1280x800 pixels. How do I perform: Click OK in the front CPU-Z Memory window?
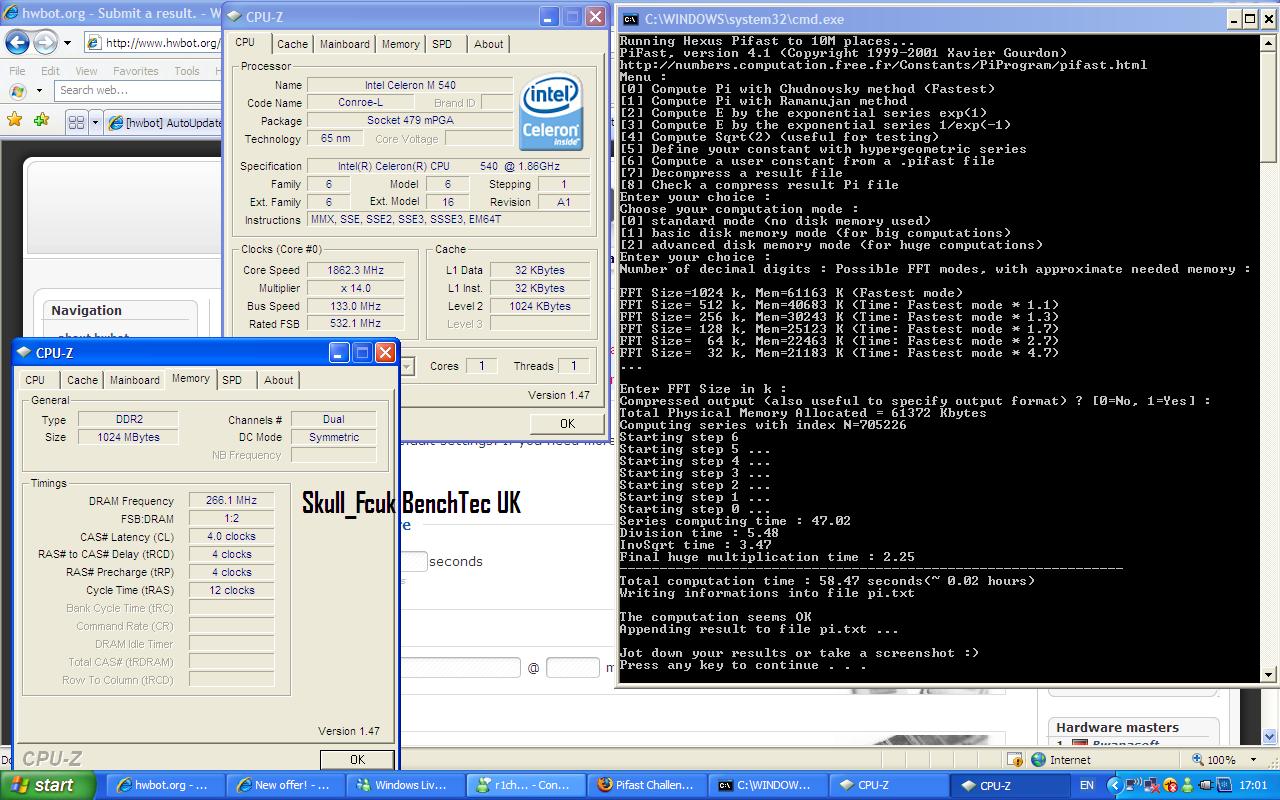pos(357,760)
